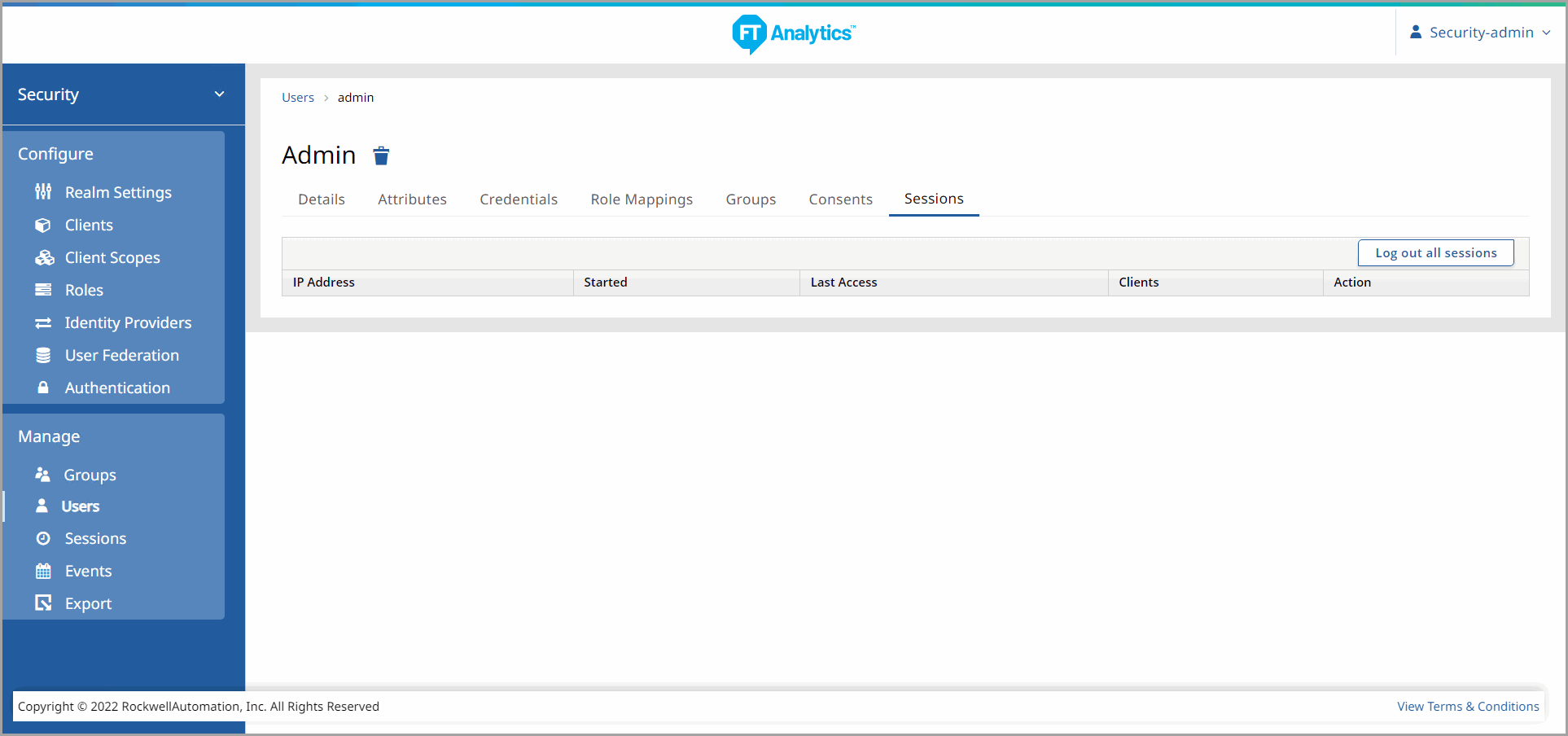Click the Configure section heading
This screenshot has width=1568, height=736.
55,154
